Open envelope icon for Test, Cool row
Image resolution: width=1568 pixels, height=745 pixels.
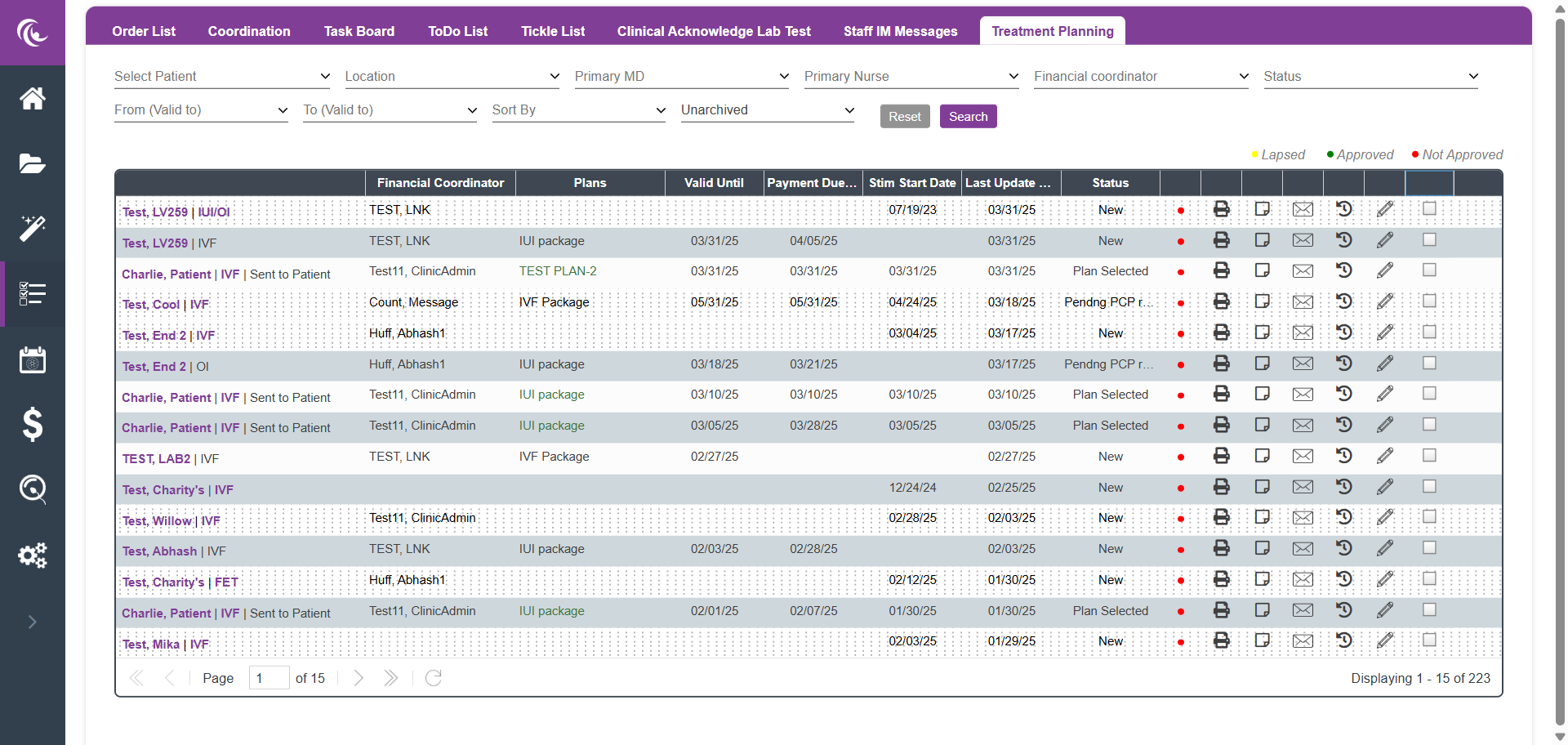[x=1303, y=302]
